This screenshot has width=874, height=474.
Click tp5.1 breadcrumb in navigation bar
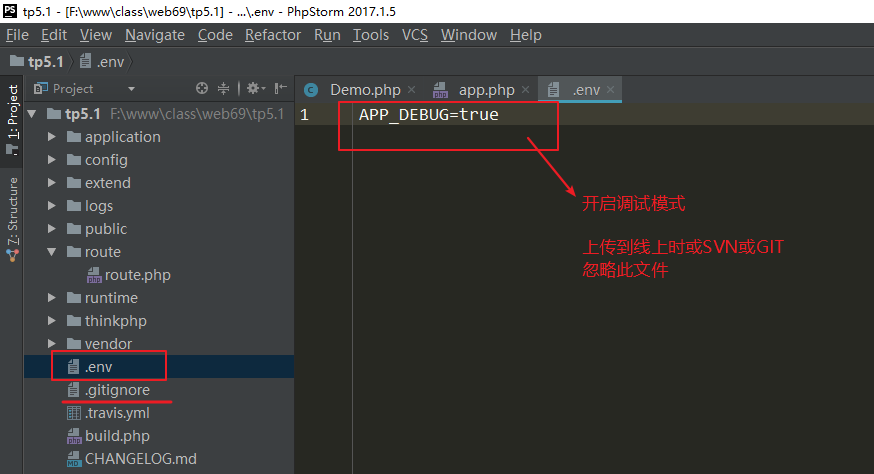tap(37, 61)
